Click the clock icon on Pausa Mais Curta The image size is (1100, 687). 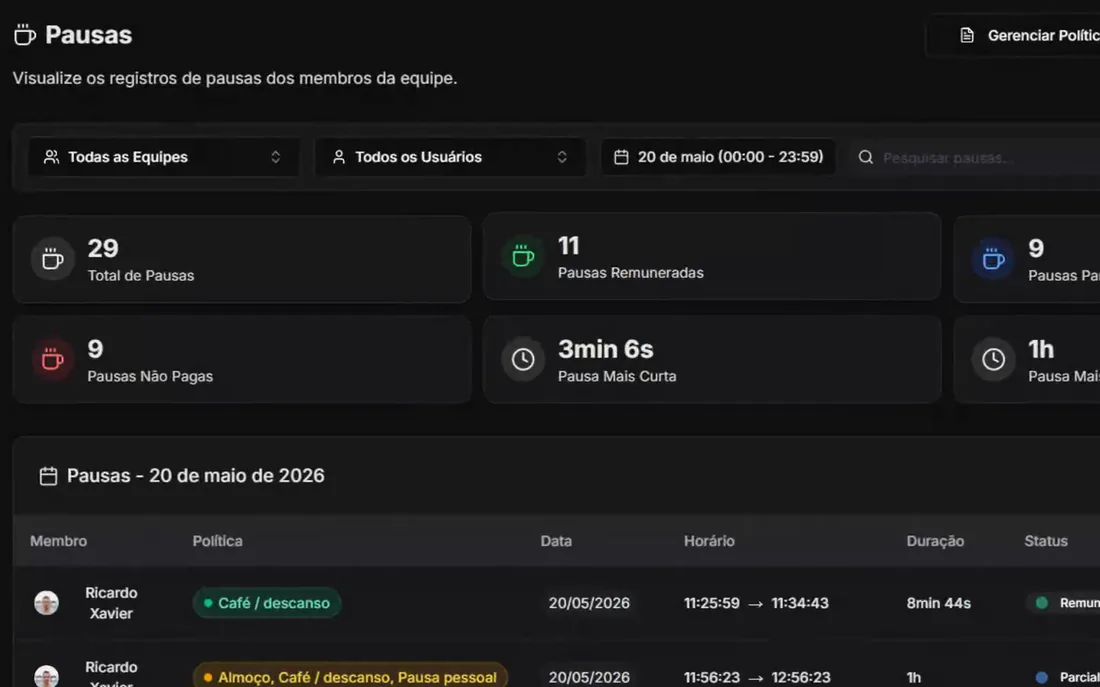tap(523, 359)
